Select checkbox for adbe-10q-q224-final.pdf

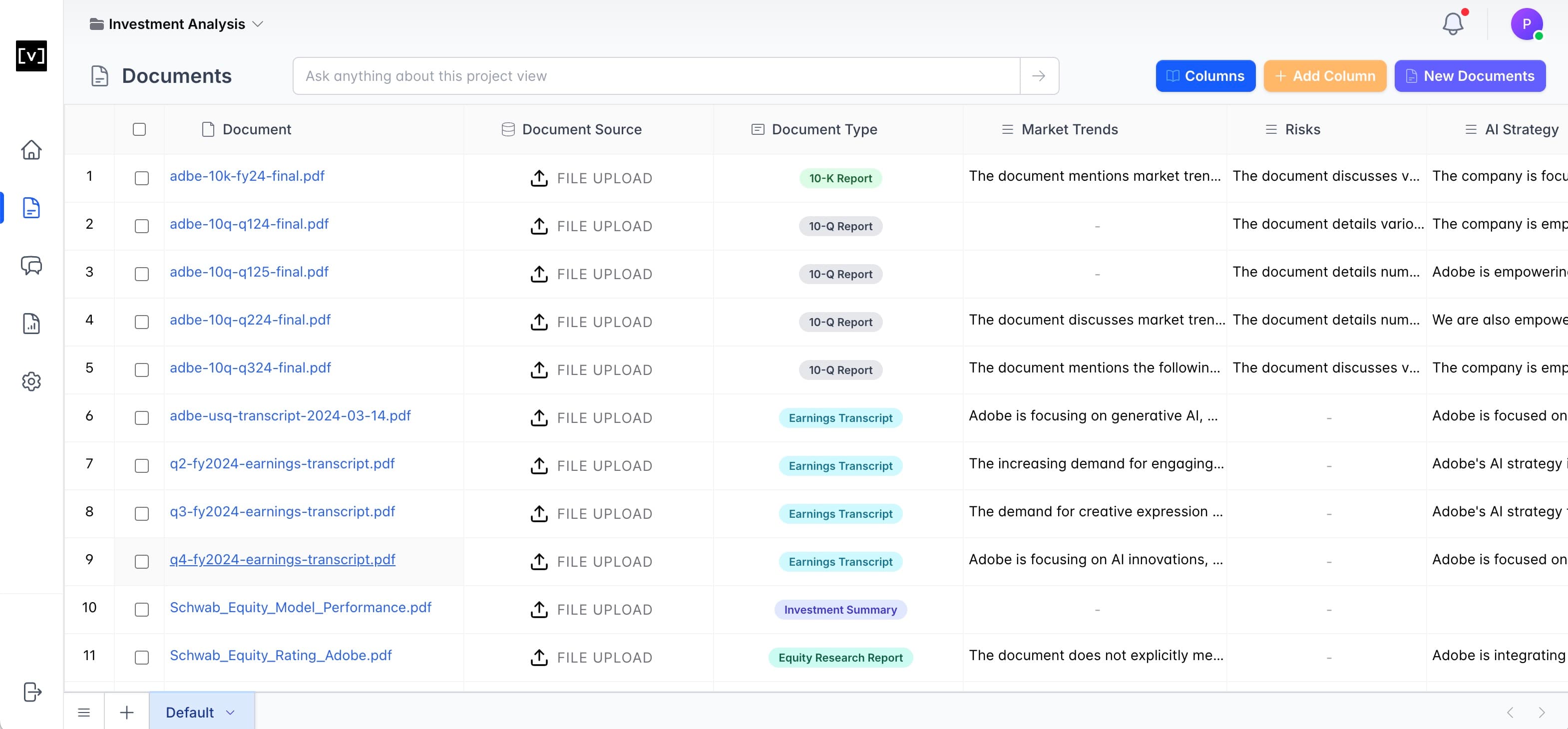pyautogui.click(x=142, y=322)
